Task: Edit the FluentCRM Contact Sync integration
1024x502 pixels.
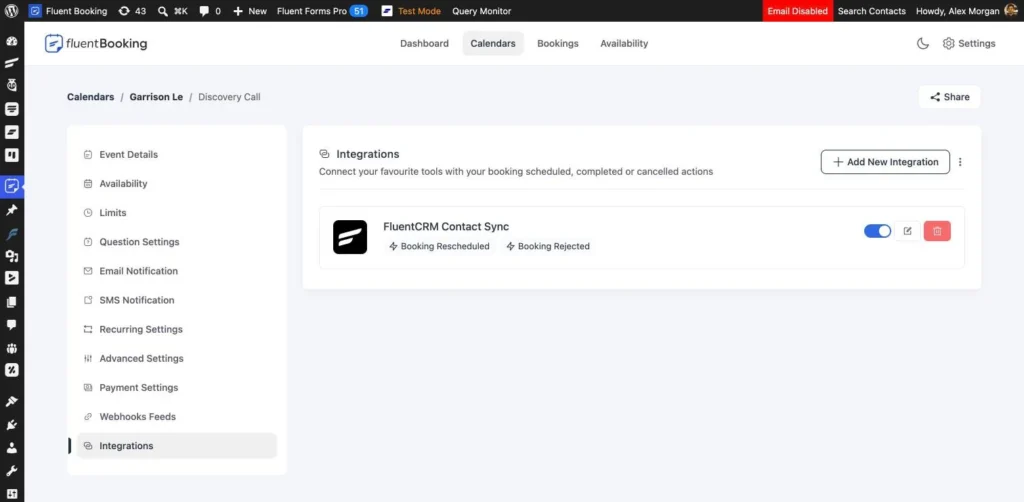Action: [x=907, y=231]
